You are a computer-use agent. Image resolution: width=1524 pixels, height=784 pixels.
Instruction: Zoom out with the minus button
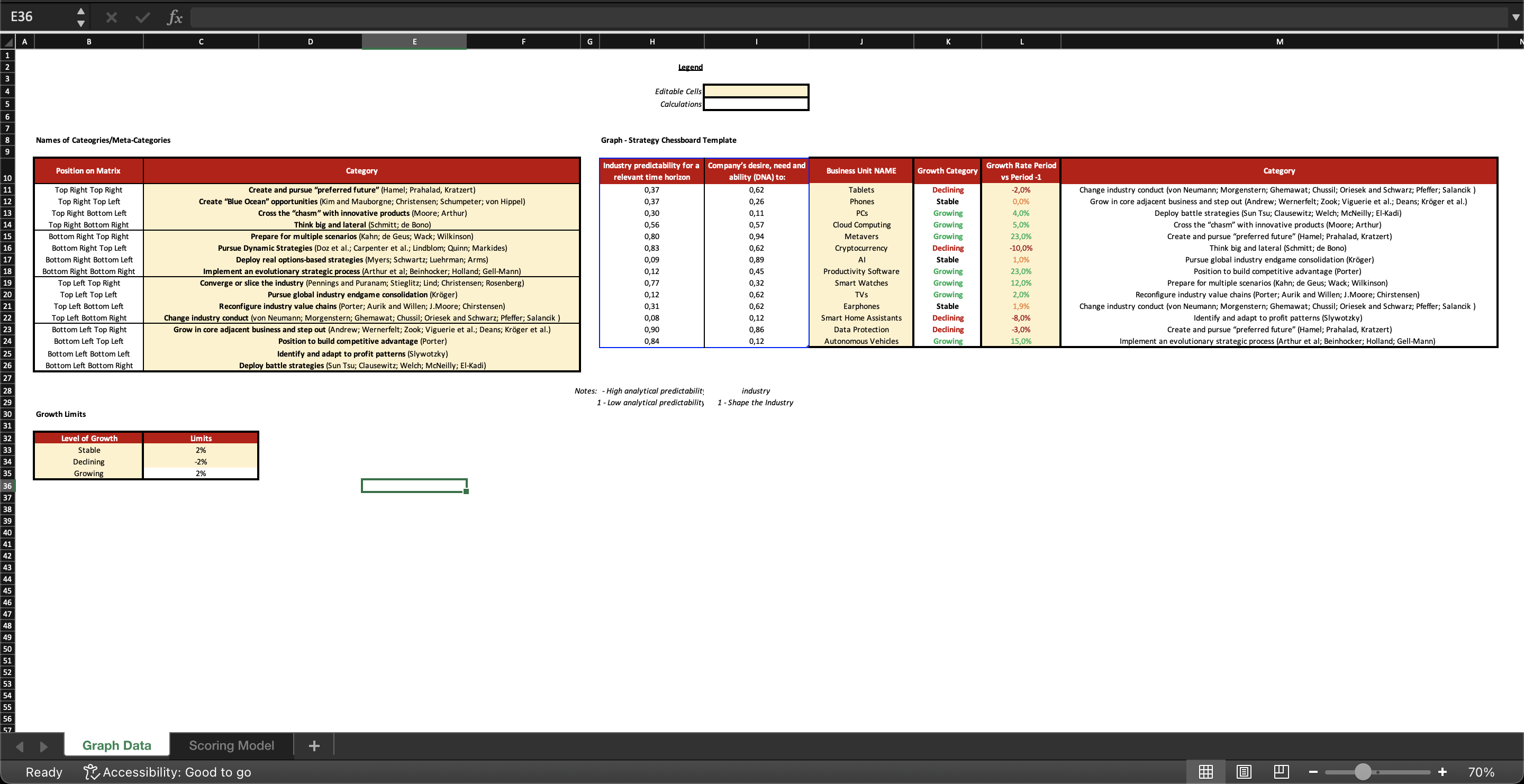1313,772
